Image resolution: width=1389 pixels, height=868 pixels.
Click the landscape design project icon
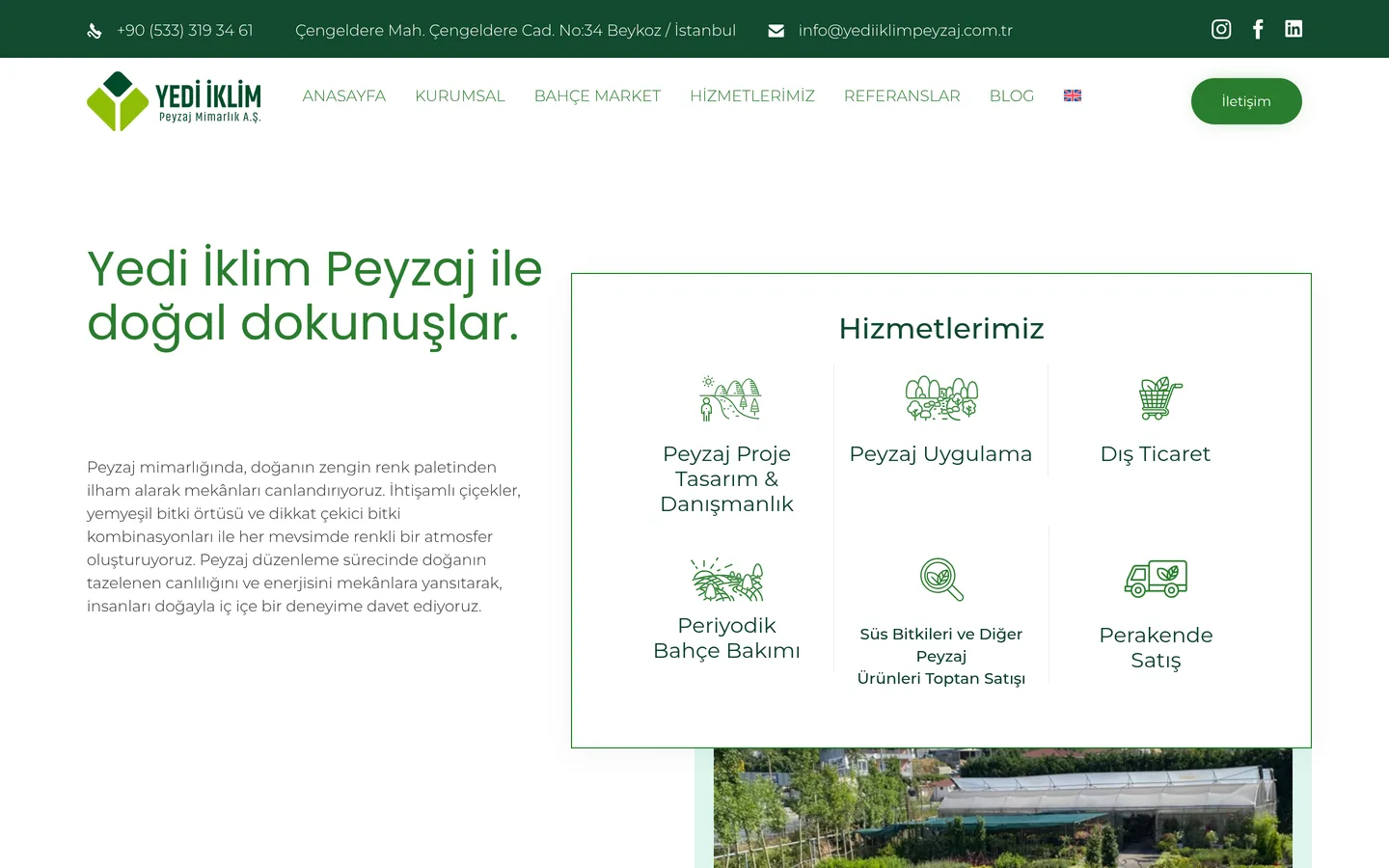[730, 398]
